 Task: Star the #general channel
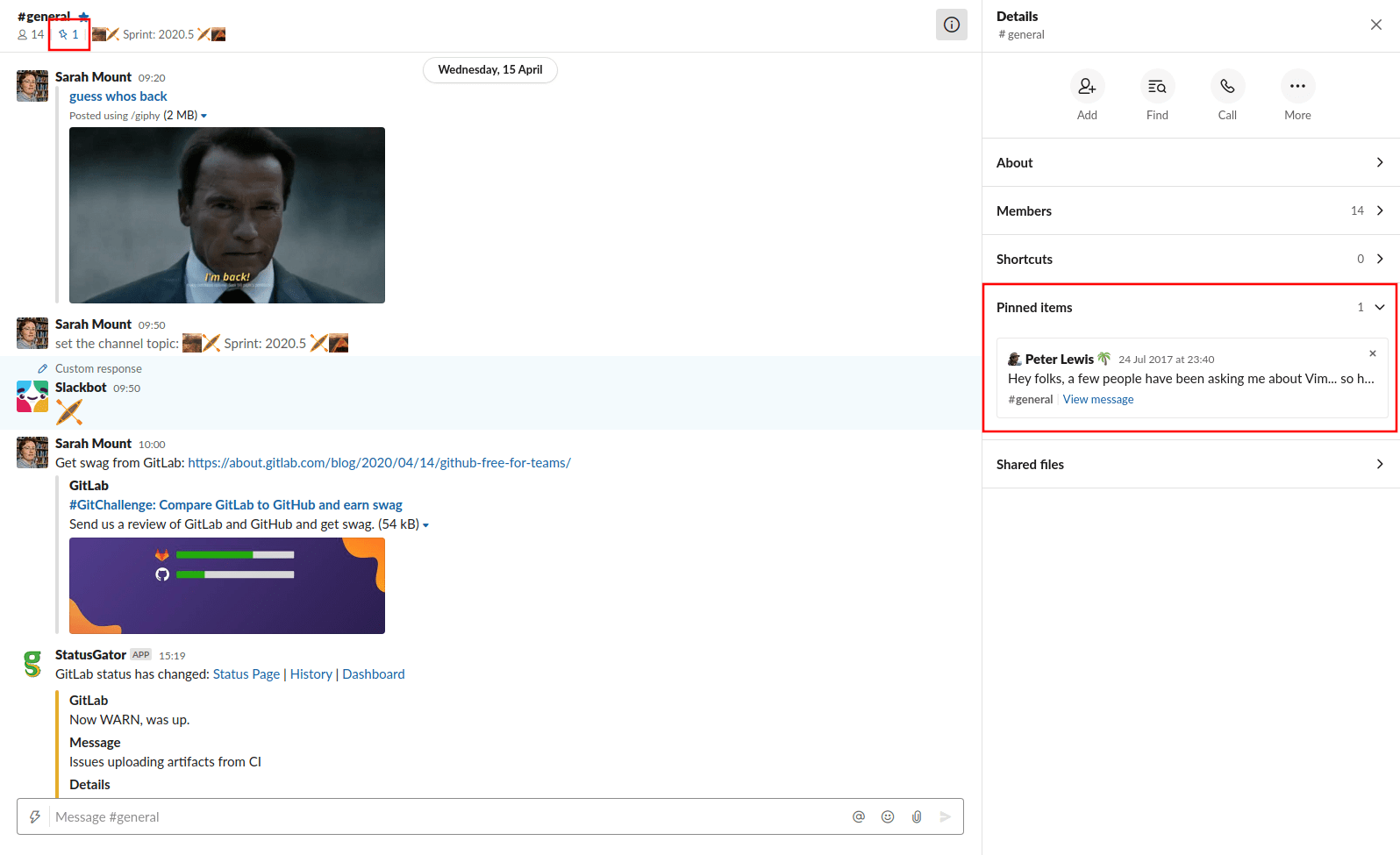tap(83, 17)
